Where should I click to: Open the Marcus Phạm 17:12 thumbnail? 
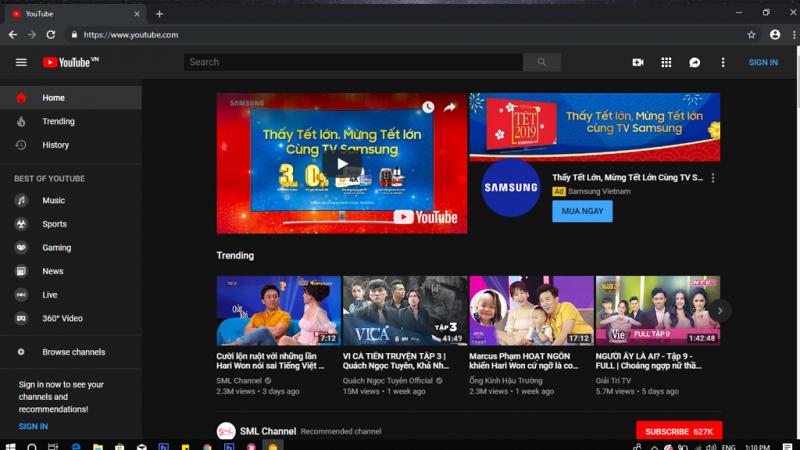(532, 311)
